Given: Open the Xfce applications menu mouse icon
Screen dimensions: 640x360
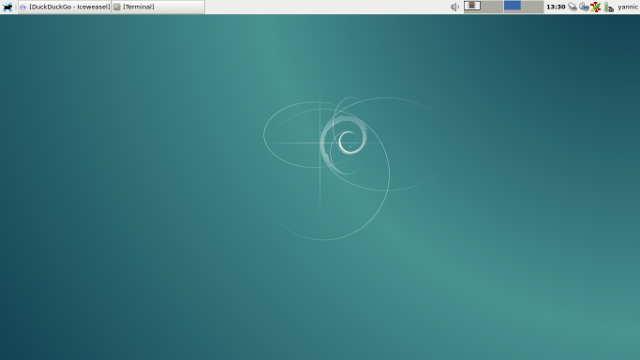Looking at the screenshot, I should point(7,7).
